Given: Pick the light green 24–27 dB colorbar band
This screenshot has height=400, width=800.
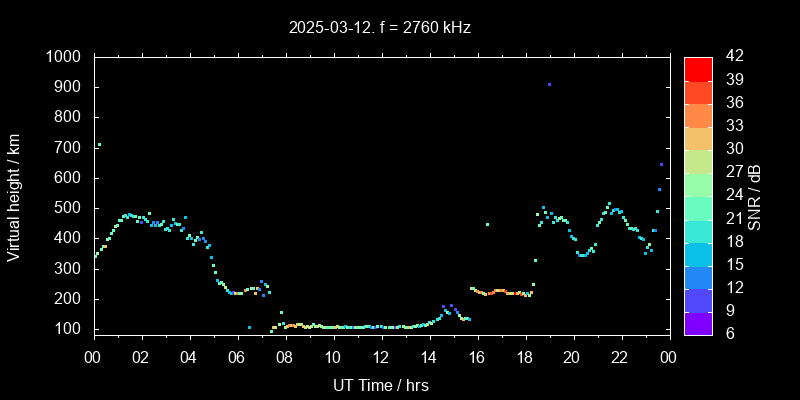Looking at the screenshot, I should click(698, 184).
